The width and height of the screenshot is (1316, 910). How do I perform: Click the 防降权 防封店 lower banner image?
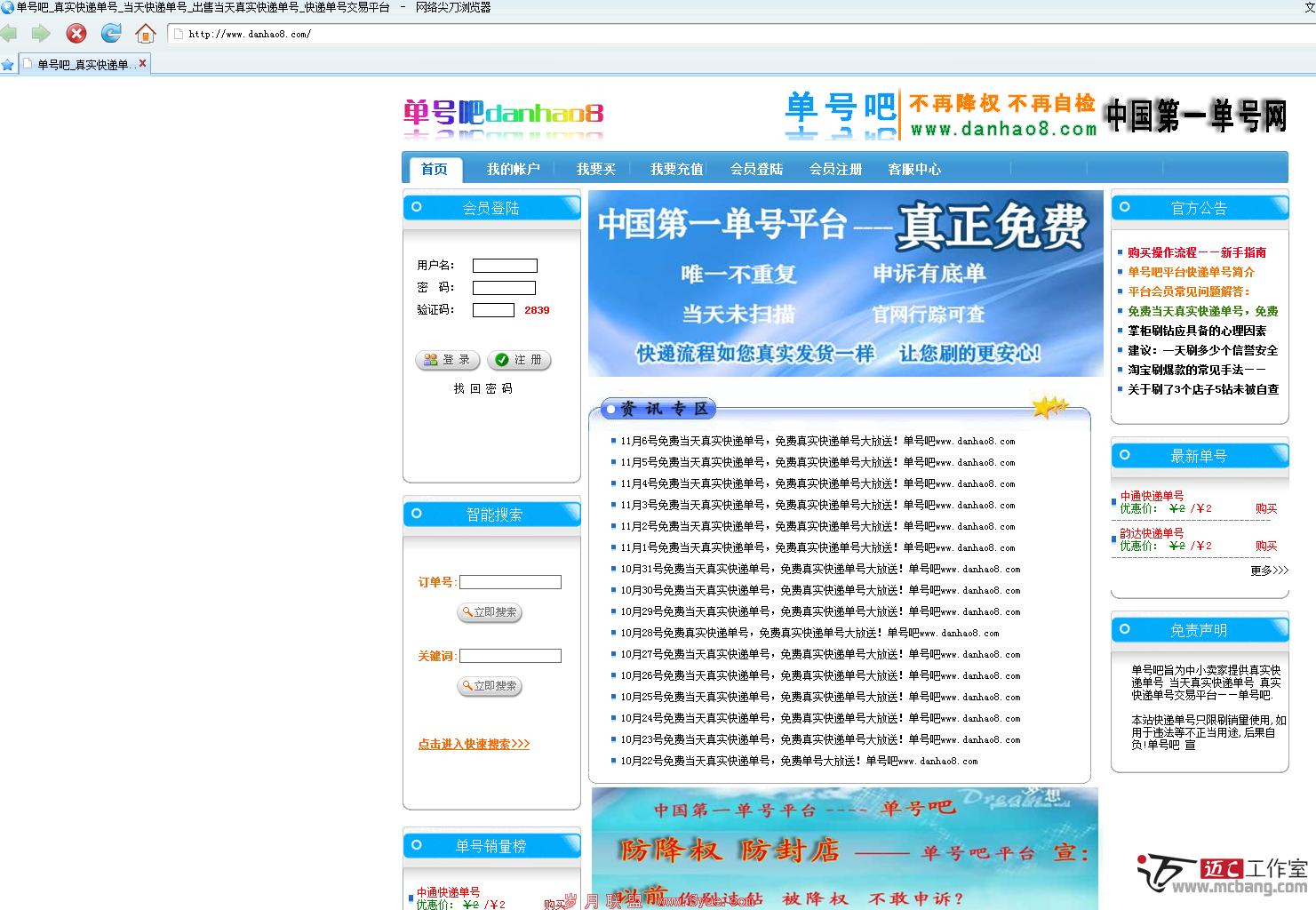[845, 849]
